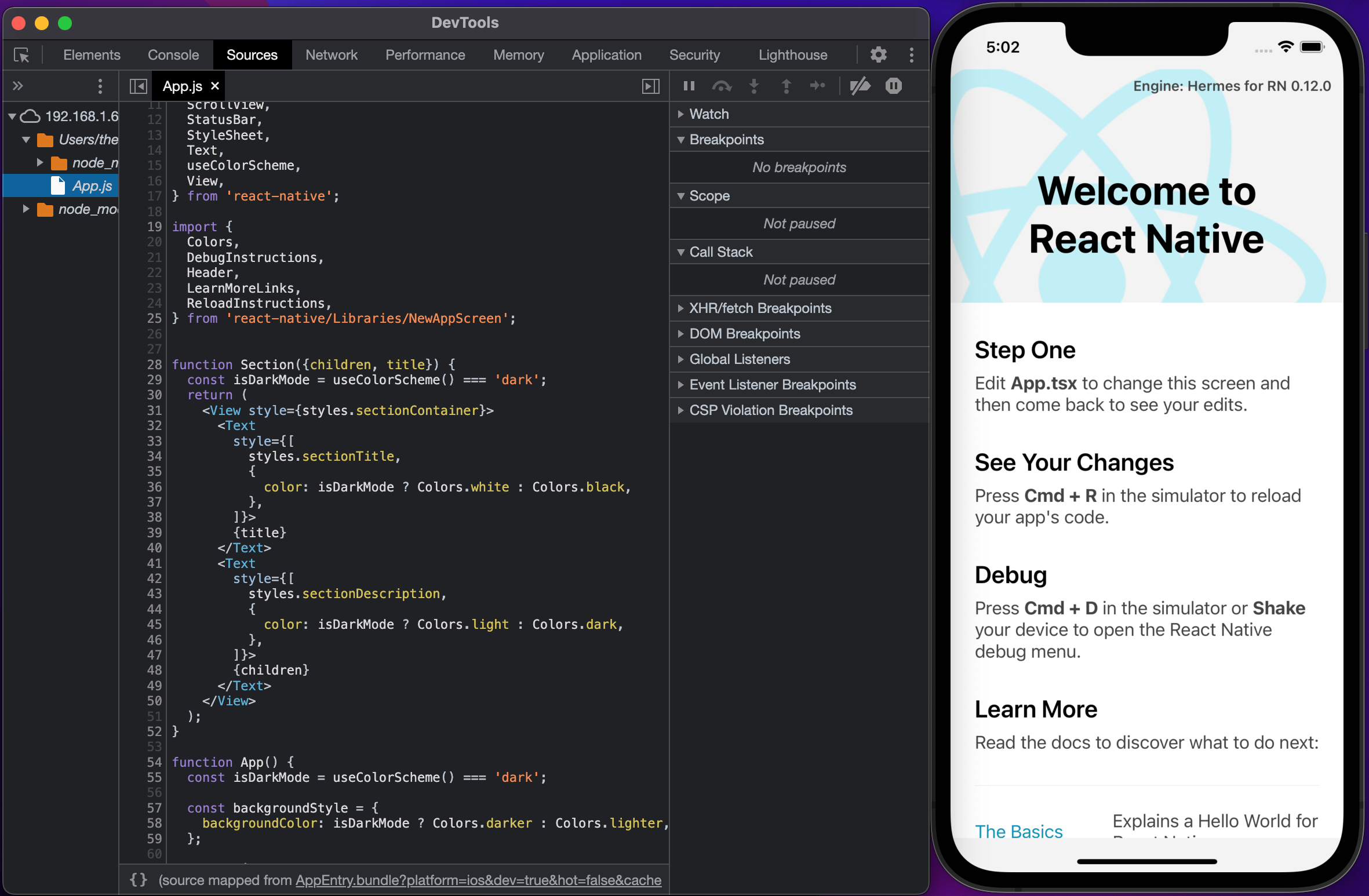The width and height of the screenshot is (1369, 896).
Task: Close the App.js editor tab
Action: [215, 86]
